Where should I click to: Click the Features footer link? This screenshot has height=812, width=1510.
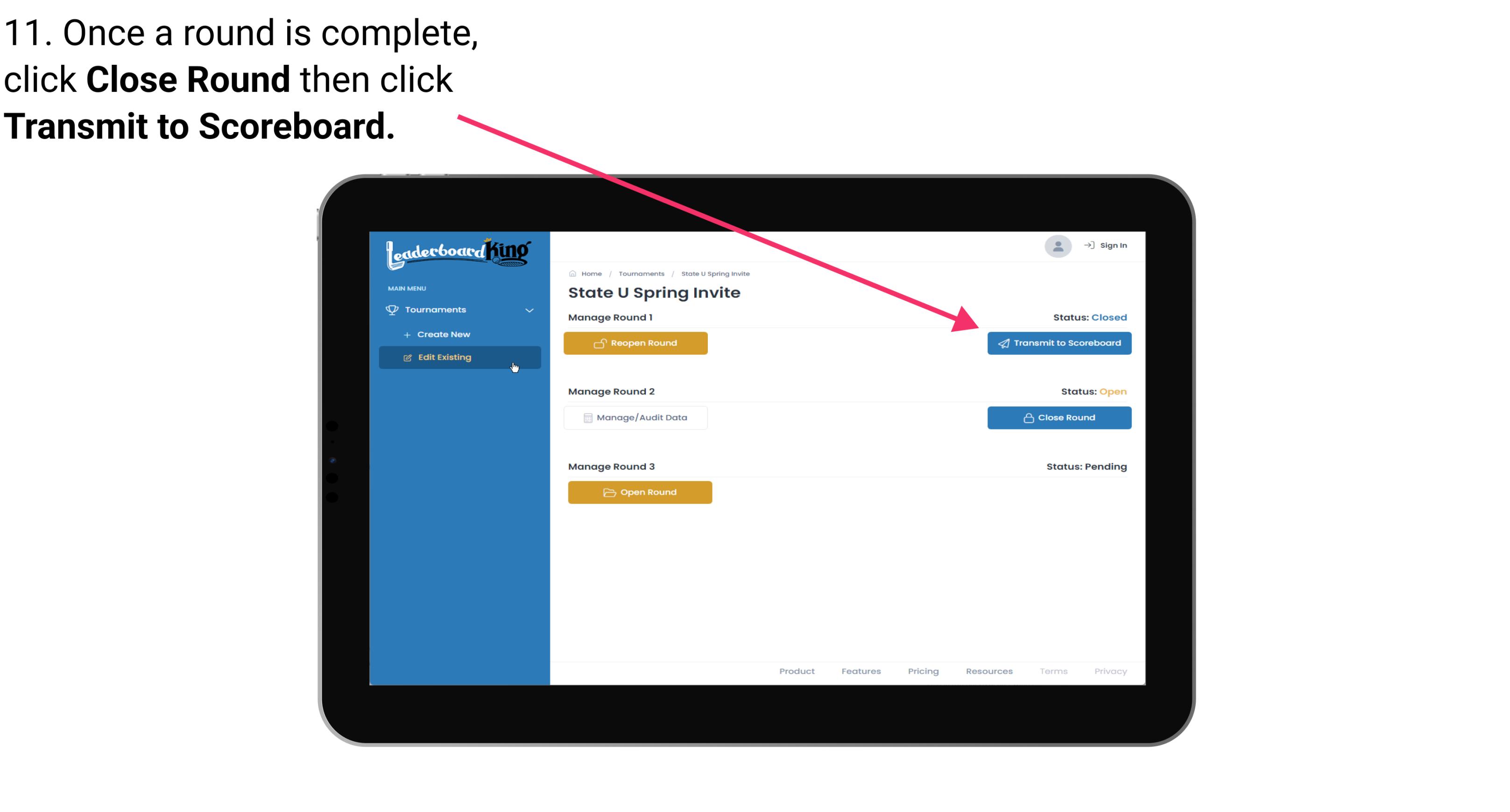[x=861, y=671]
